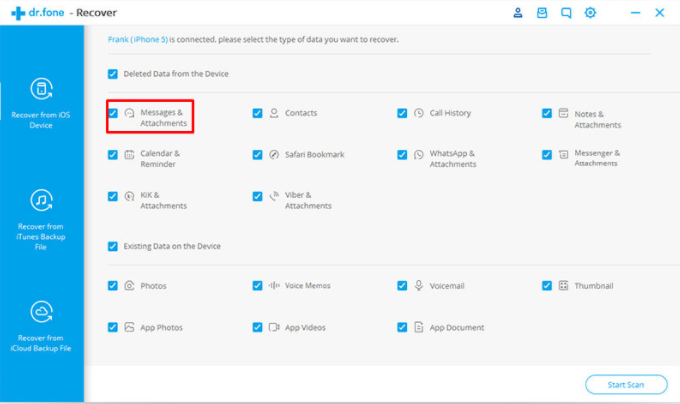Image resolution: width=680 pixels, height=404 pixels.
Task: Uncheck Existing Data on the Device
Action: [x=113, y=246]
